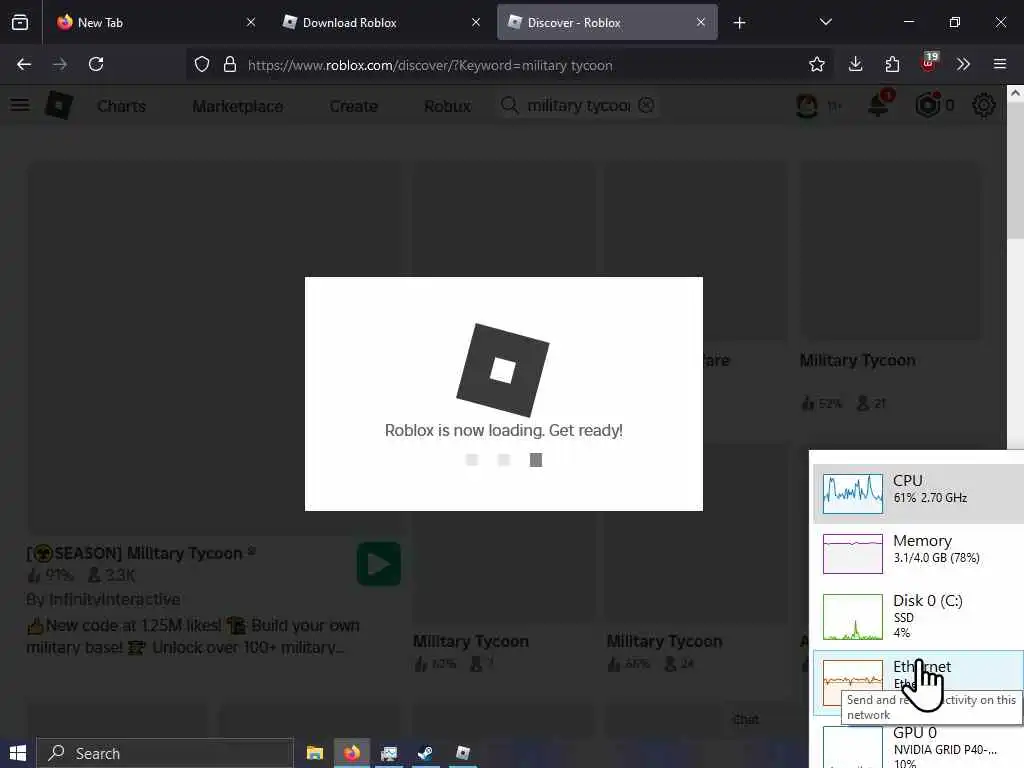Image resolution: width=1024 pixels, height=768 pixels.
Task: Select the Disk 0 (C:) performance entry
Action: [918, 616]
